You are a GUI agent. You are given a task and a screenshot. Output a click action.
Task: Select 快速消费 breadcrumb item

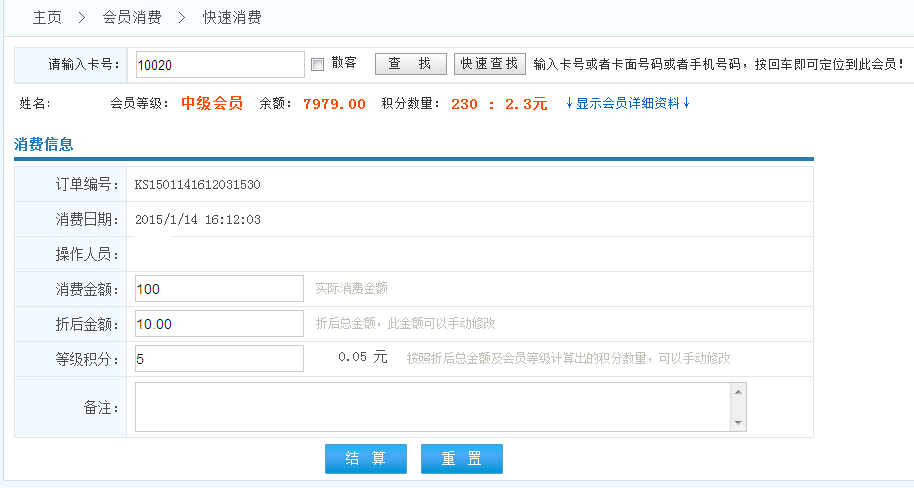pos(232,18)
